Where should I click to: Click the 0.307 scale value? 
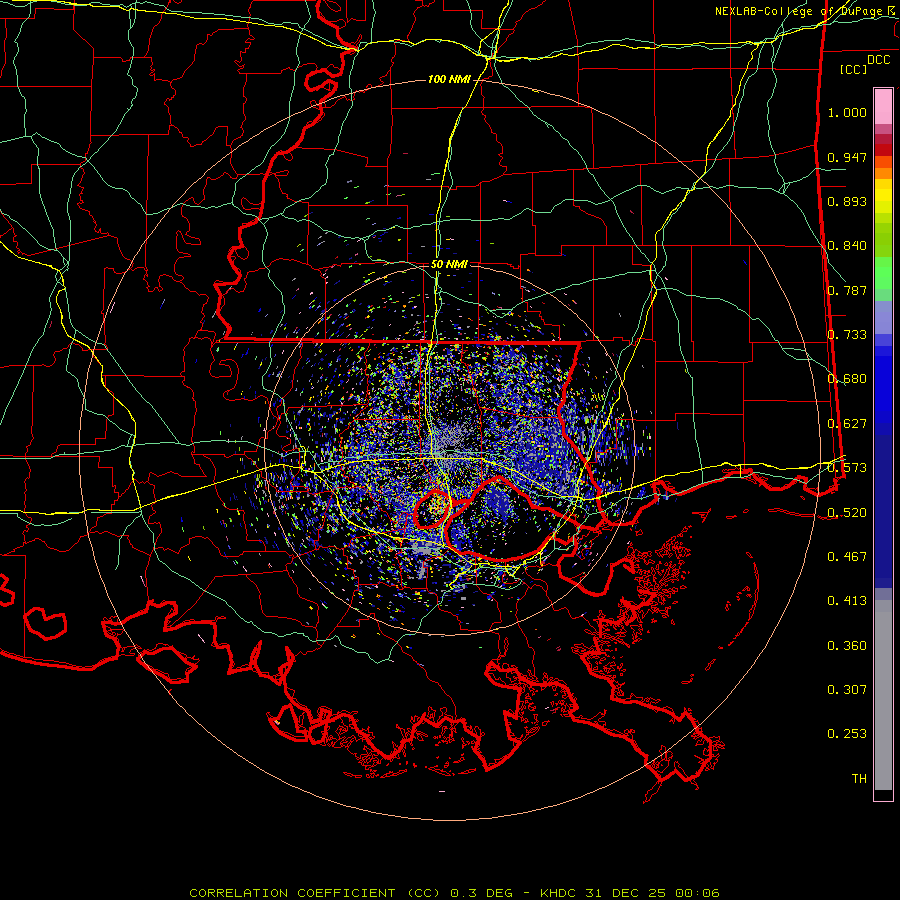pyautogui.click(x=847, y=690)
